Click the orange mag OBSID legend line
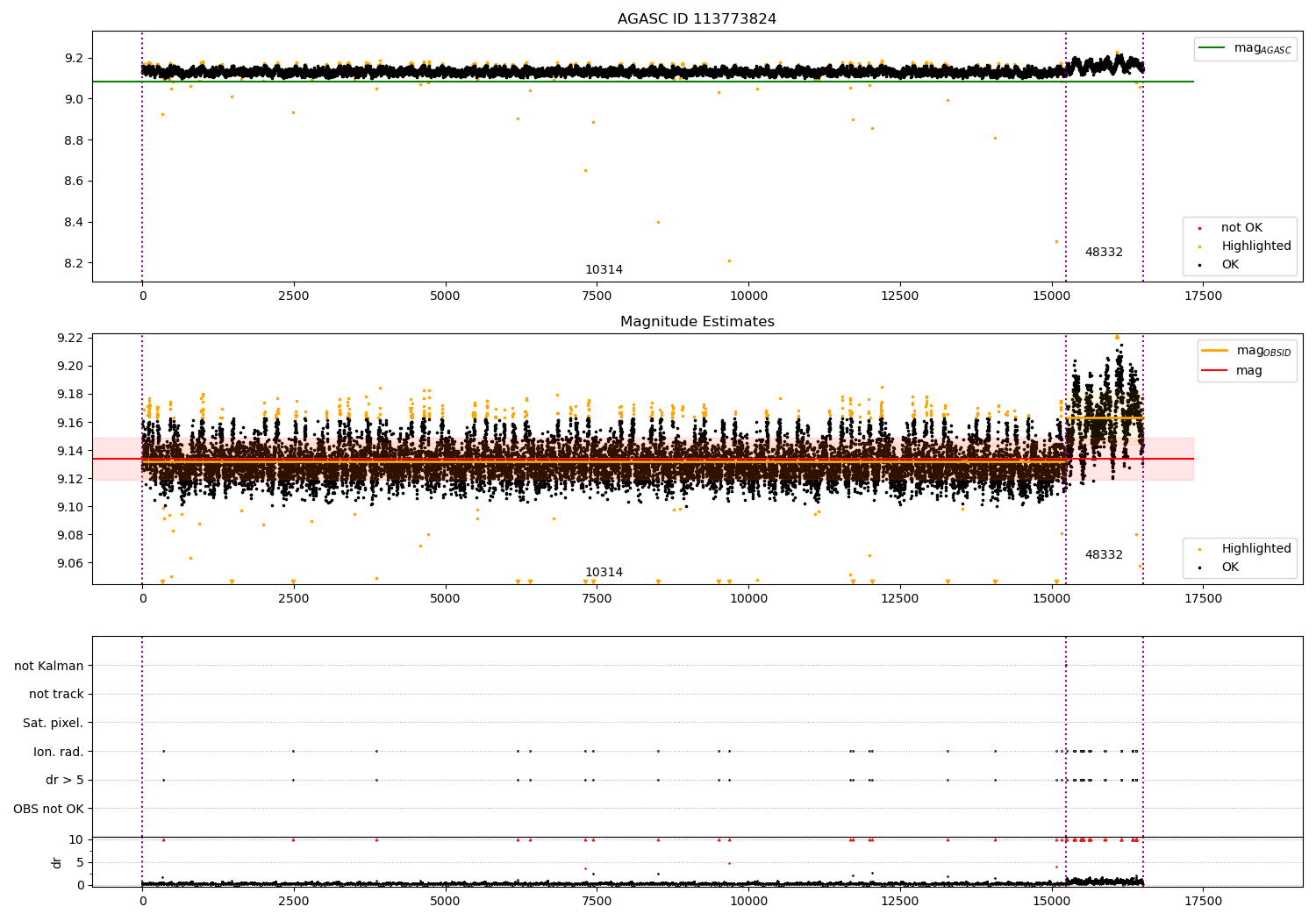This screenshot has width=1316, height=921. pyautogui.click(x=1214, y=351)
